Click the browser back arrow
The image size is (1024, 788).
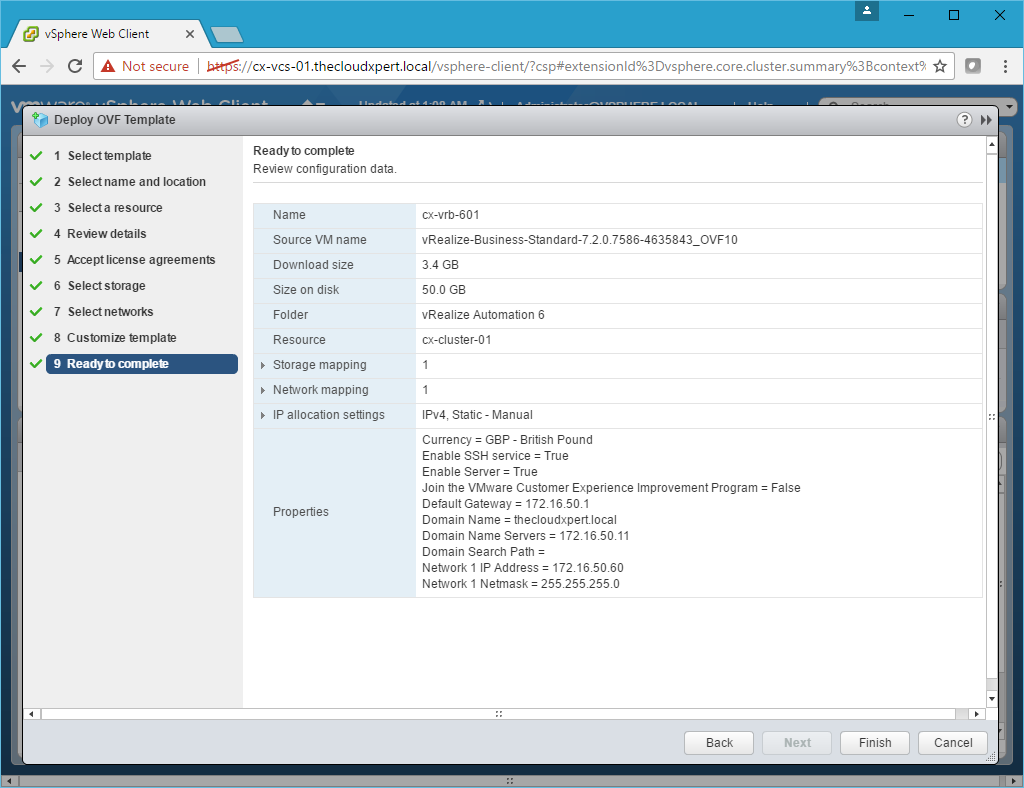(x=19, y=66)
